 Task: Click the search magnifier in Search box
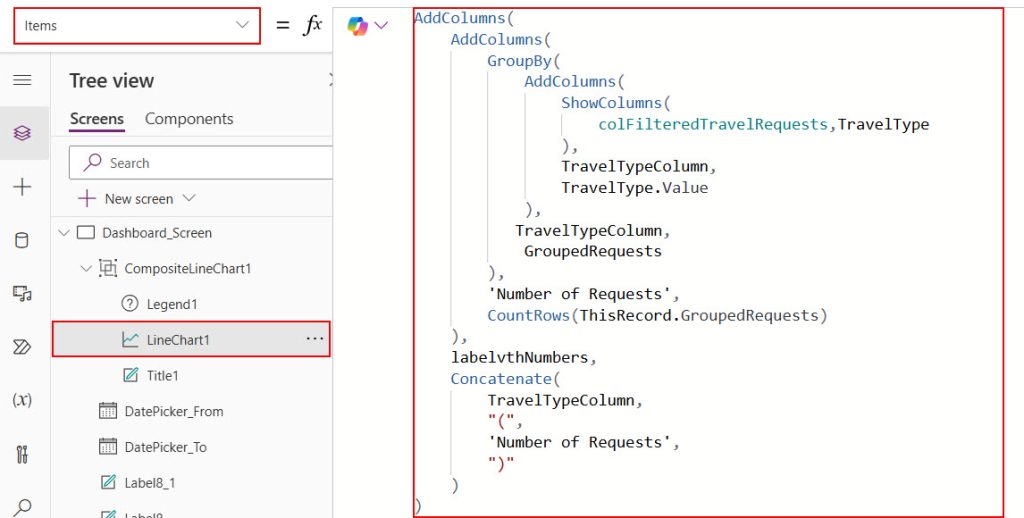(92, 162)
